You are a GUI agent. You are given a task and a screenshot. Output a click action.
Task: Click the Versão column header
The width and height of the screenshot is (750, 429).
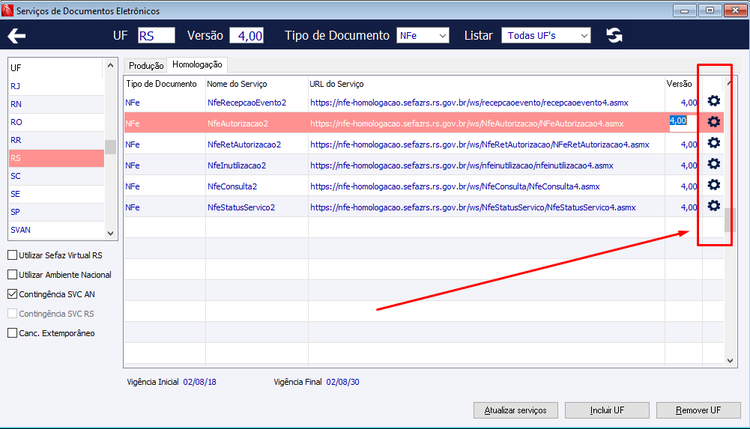(x=679, y=84)
